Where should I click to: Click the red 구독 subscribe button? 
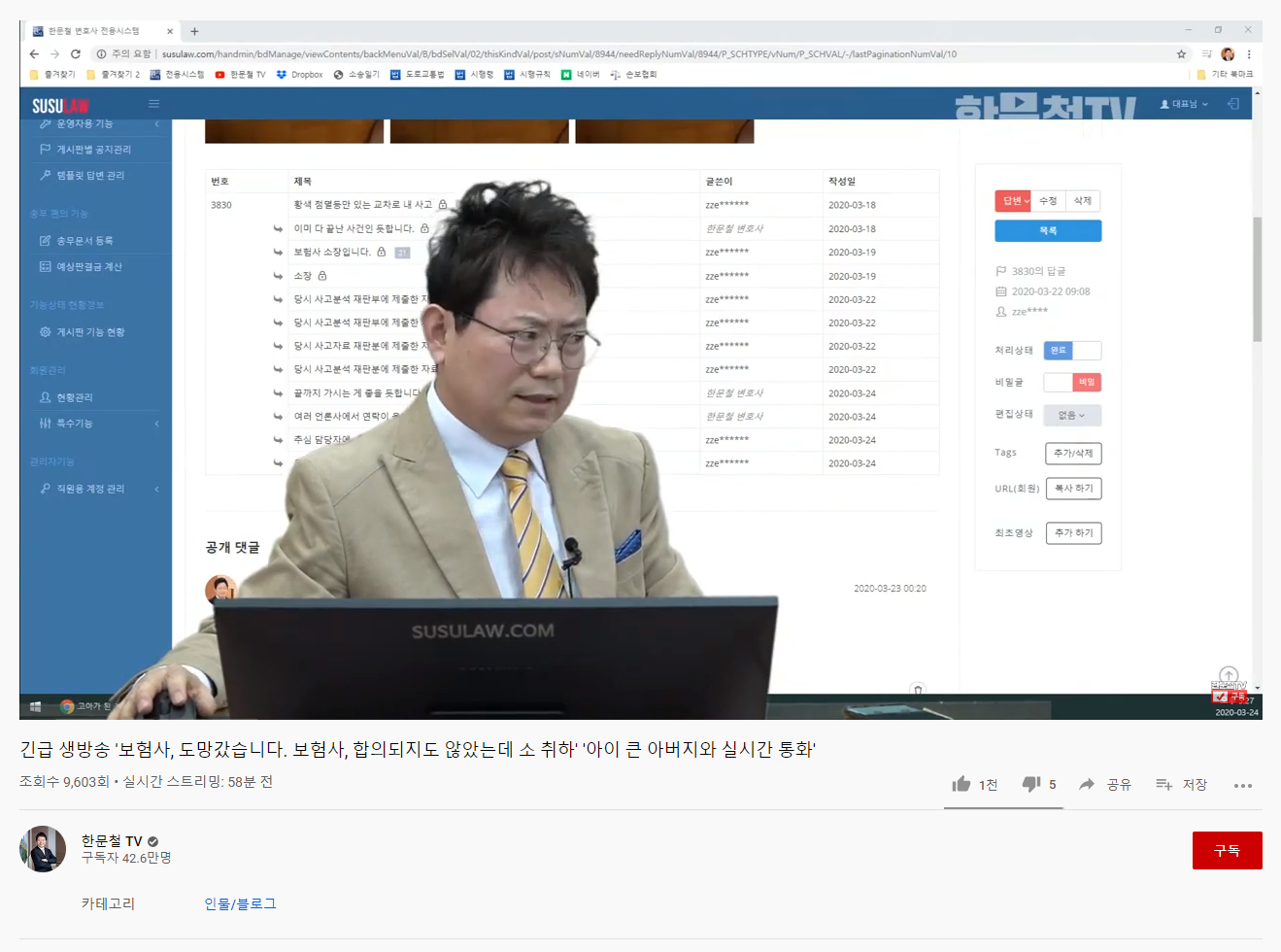tap(1227, 851)
